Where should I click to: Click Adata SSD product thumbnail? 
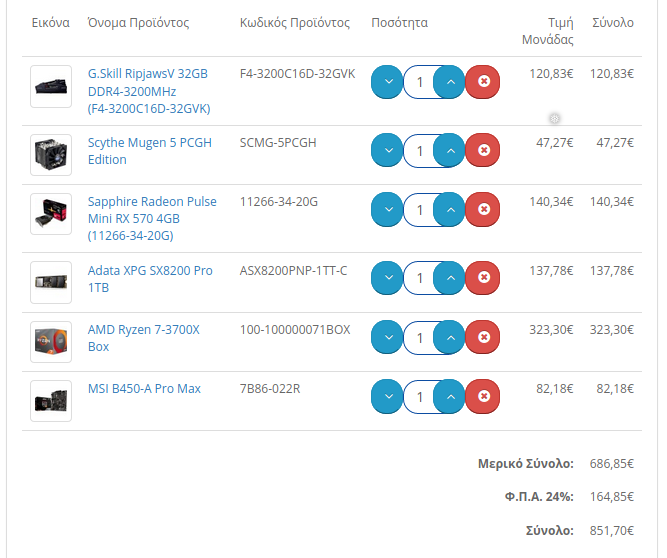point(51,282)
